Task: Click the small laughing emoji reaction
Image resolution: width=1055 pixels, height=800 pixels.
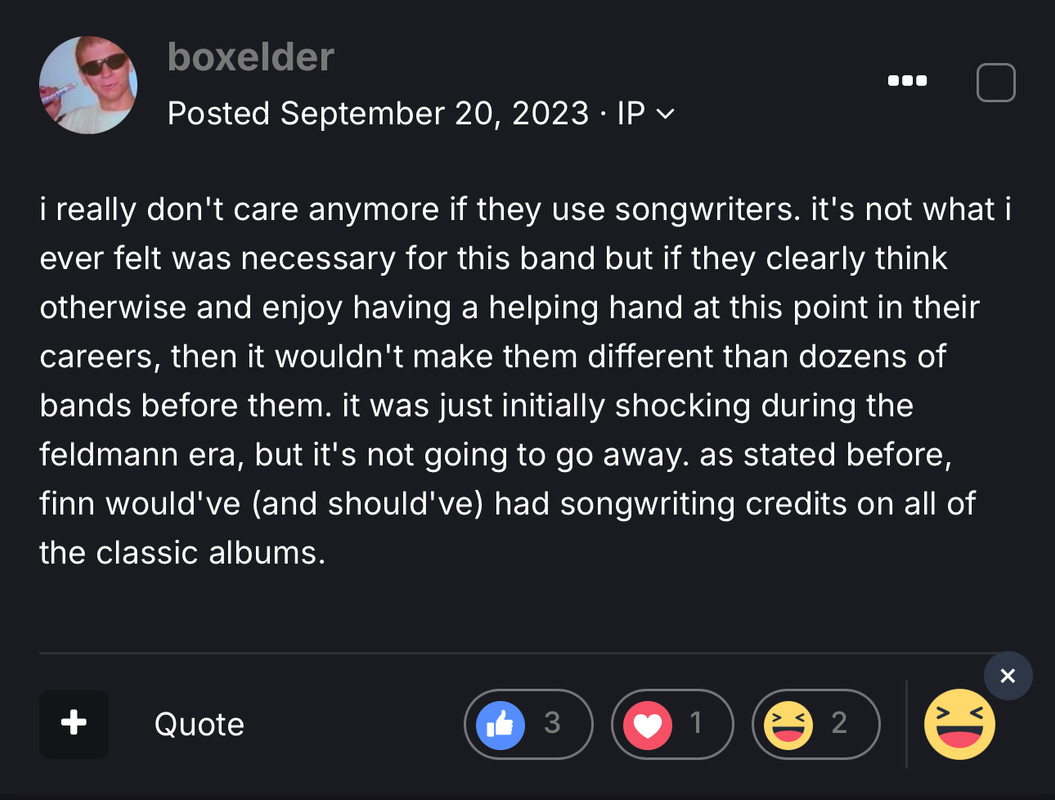Action: (789, 725)
